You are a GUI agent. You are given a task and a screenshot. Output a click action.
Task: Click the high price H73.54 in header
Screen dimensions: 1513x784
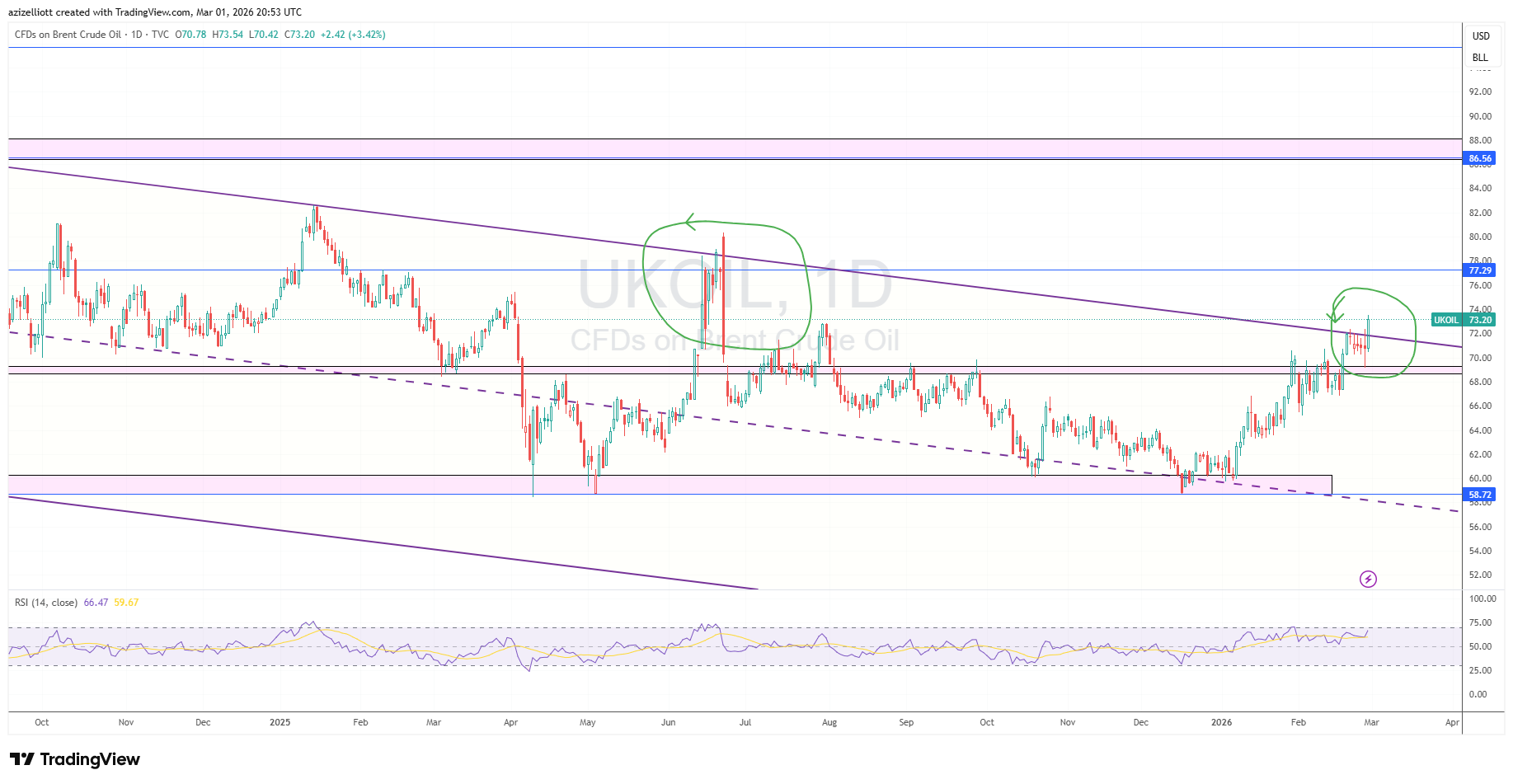pos(228,35)
